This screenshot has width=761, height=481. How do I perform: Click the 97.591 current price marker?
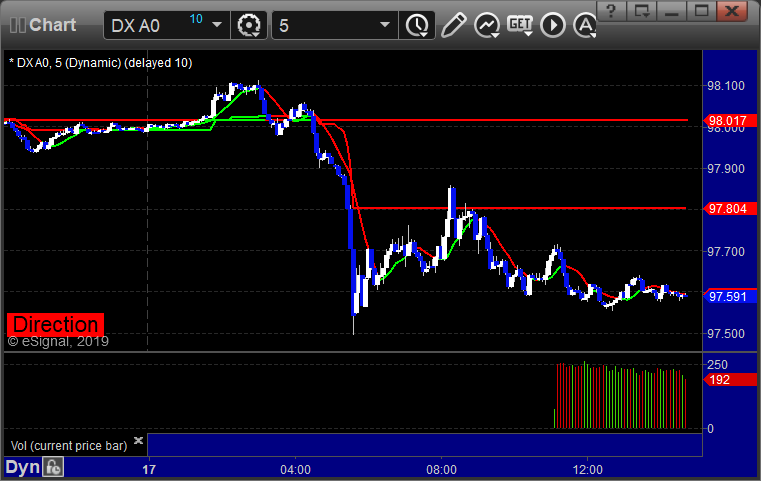pyautogui.click(x=729, y=297)
